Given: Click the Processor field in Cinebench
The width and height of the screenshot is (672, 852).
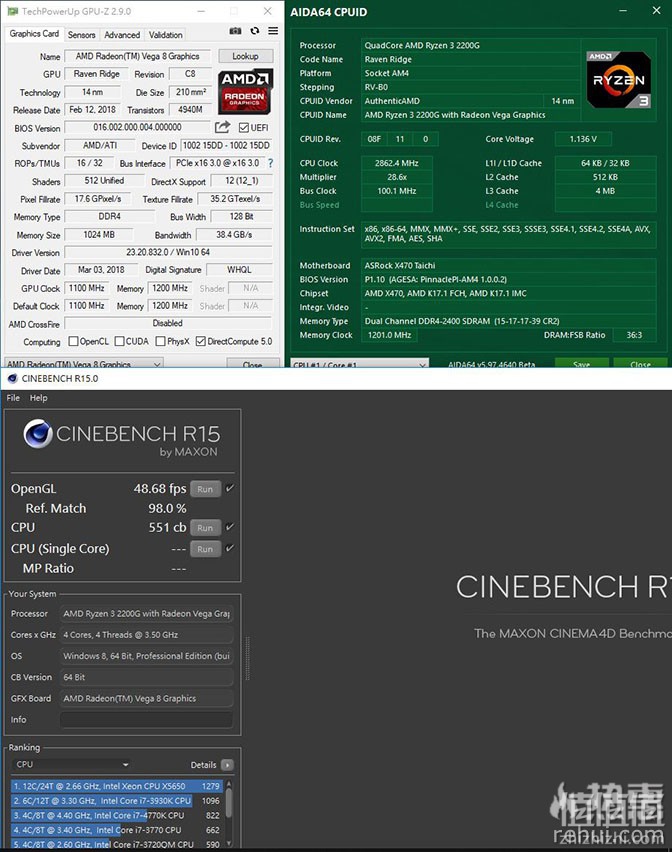Looking at the screenshot, I should (147, 613).
